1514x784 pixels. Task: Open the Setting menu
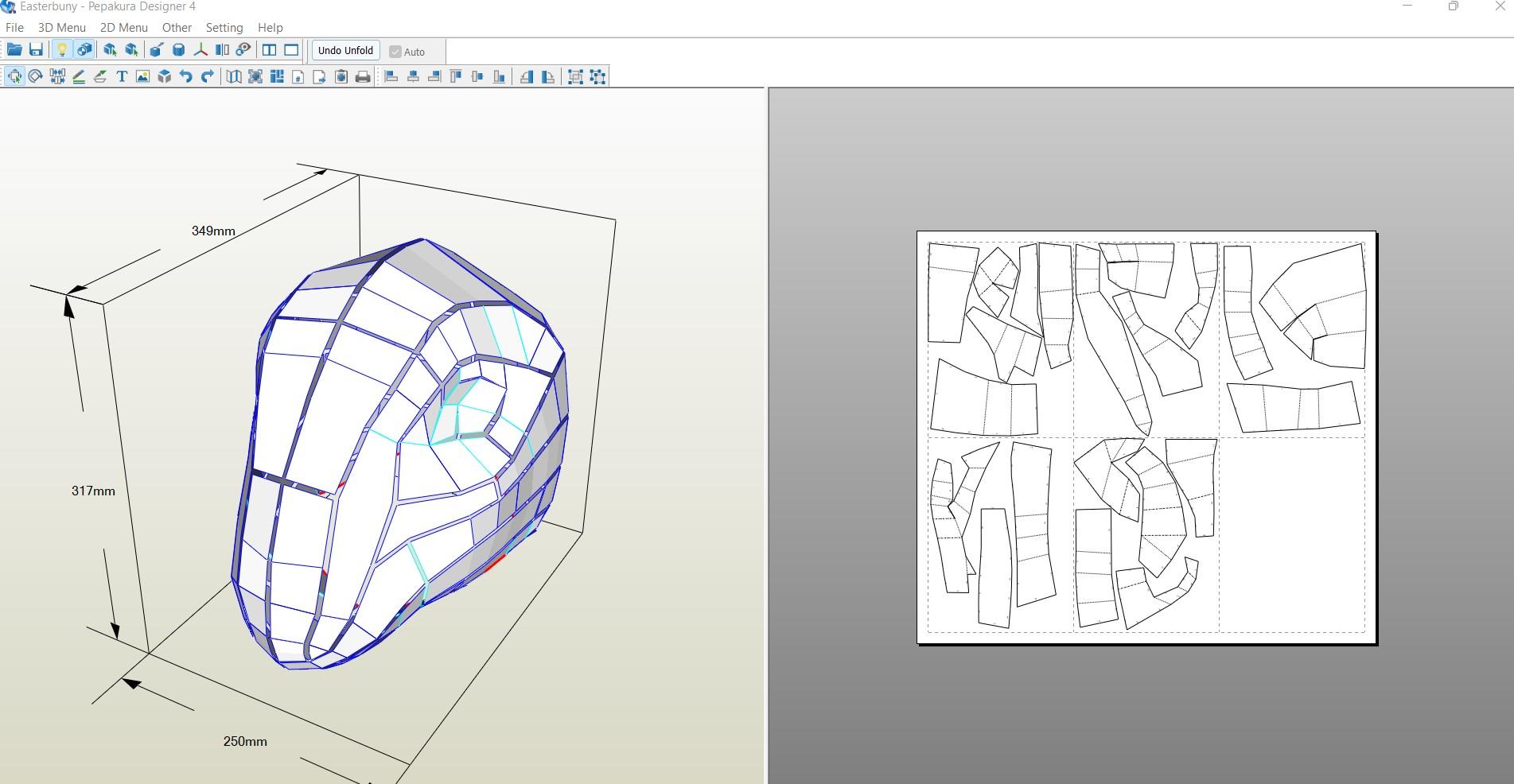click(224, 27)
